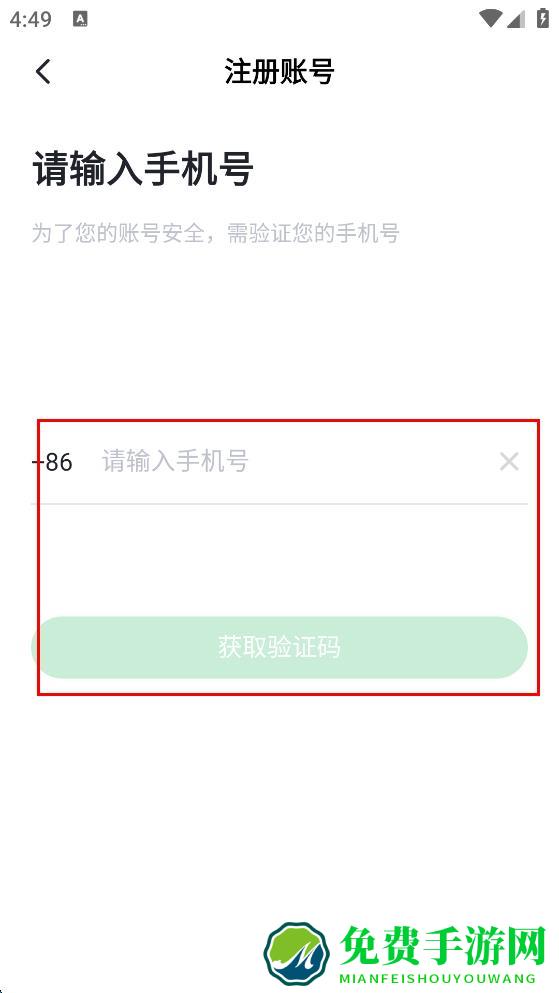The height and width of the screenshot is (993, 559).
Task: Tap the blank area above 获取验证码
Action: tap(279, 560)
